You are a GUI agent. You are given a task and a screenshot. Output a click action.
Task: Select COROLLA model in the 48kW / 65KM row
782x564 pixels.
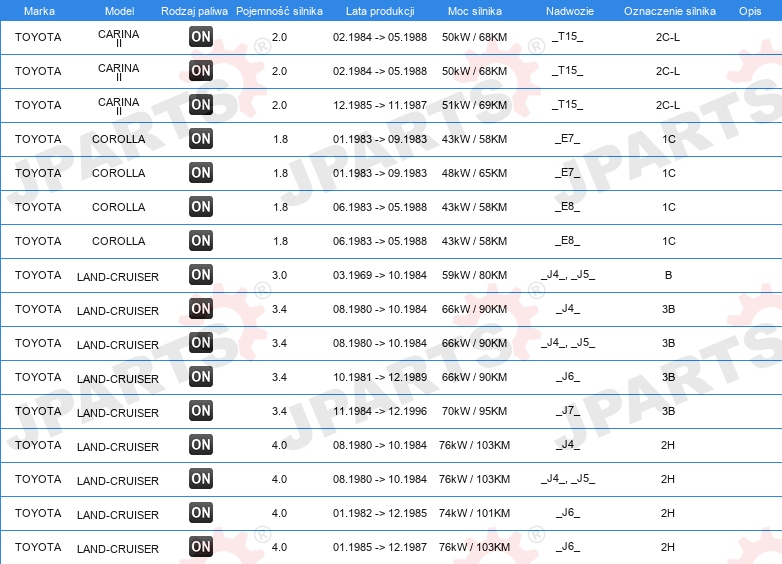(x=119, y=173)
